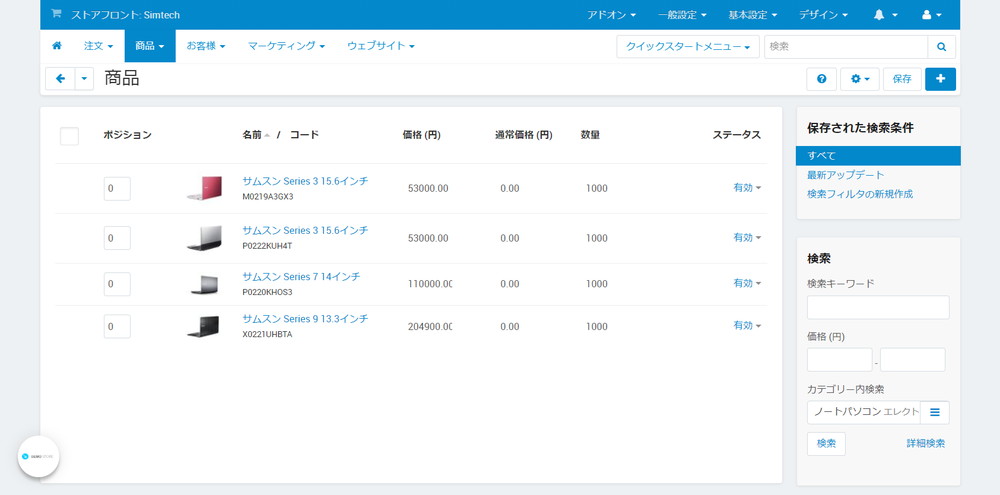This screenshot has height=495, width=1000.
Task: Open サムスン Series 9 13.3インチ product link
Action: pyautogui.click(x=305, y=319)
